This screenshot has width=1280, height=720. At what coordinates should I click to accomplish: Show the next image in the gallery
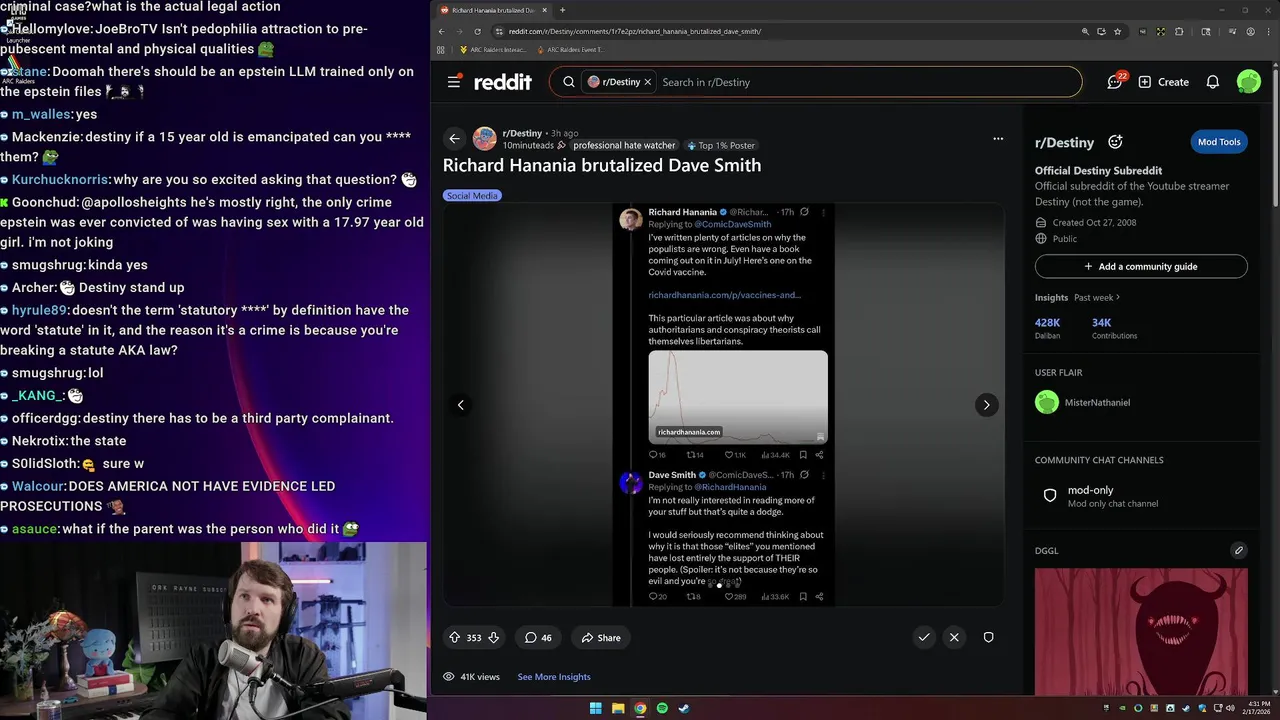coord(986,405)
